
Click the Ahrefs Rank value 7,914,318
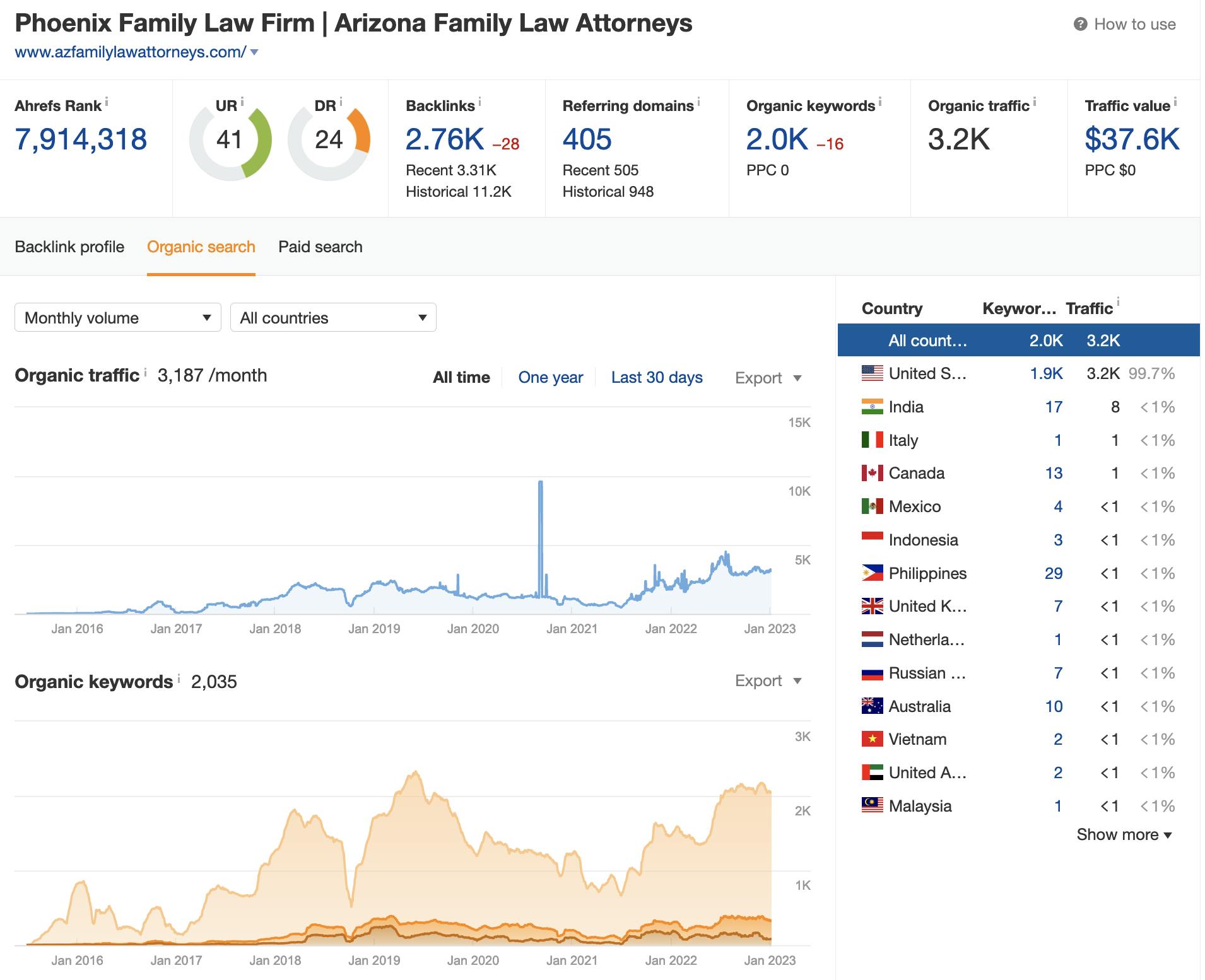tap(81, 139)
